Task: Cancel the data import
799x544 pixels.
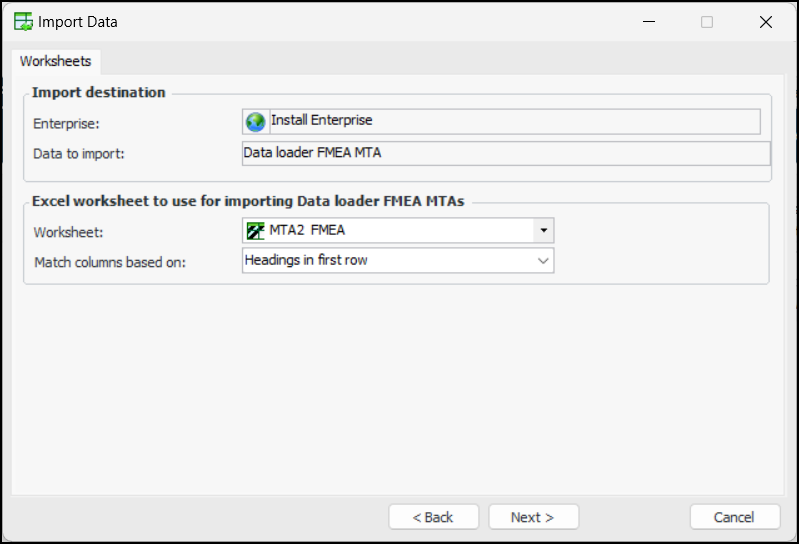Action: pos(735,517)
